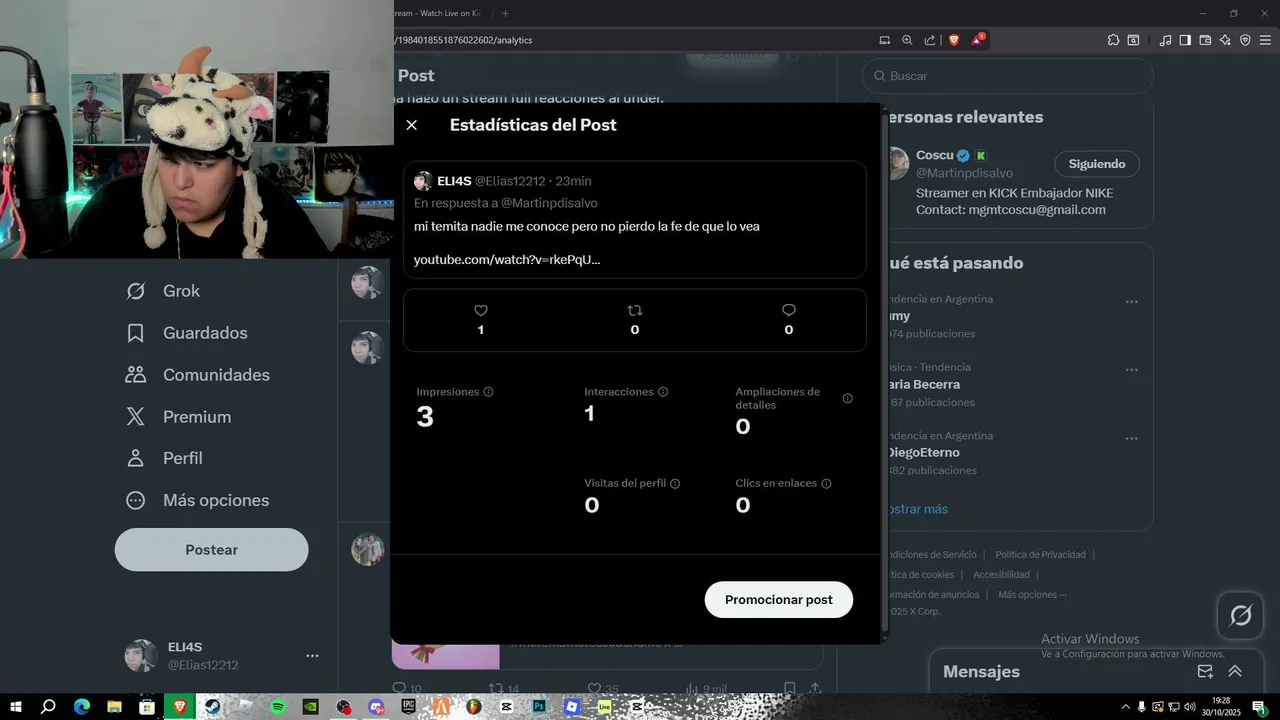This screenshot has height=720, width=1280.
Task: Click the info icon next to Impresiones
Action: pyautogui.click(x=488, y=392)
